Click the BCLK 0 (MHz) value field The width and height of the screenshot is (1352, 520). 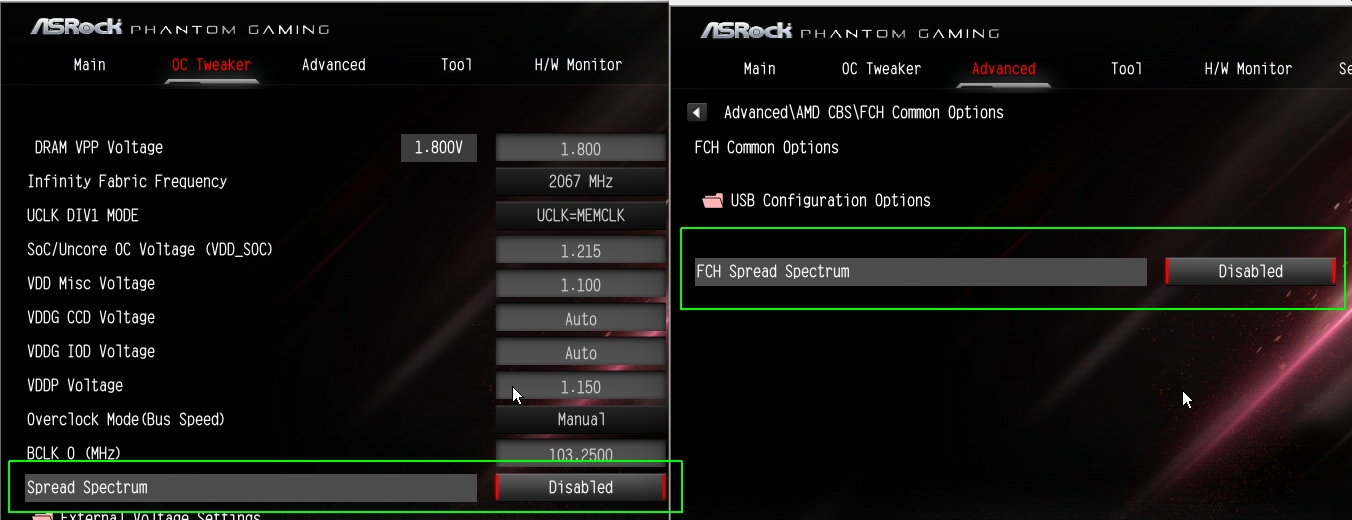pos(580,454)
